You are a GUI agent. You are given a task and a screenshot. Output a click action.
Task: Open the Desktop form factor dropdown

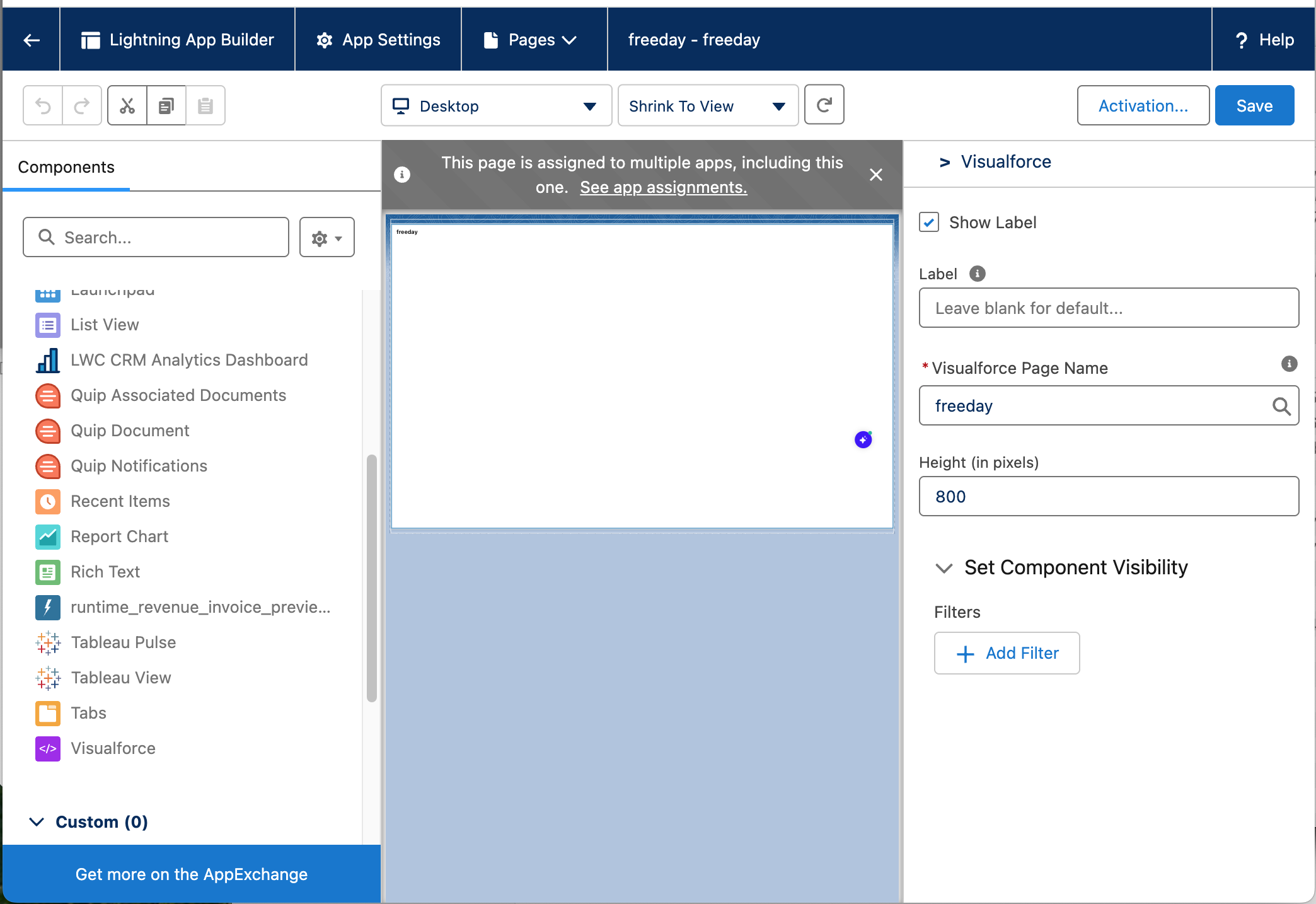click(496, 106)
